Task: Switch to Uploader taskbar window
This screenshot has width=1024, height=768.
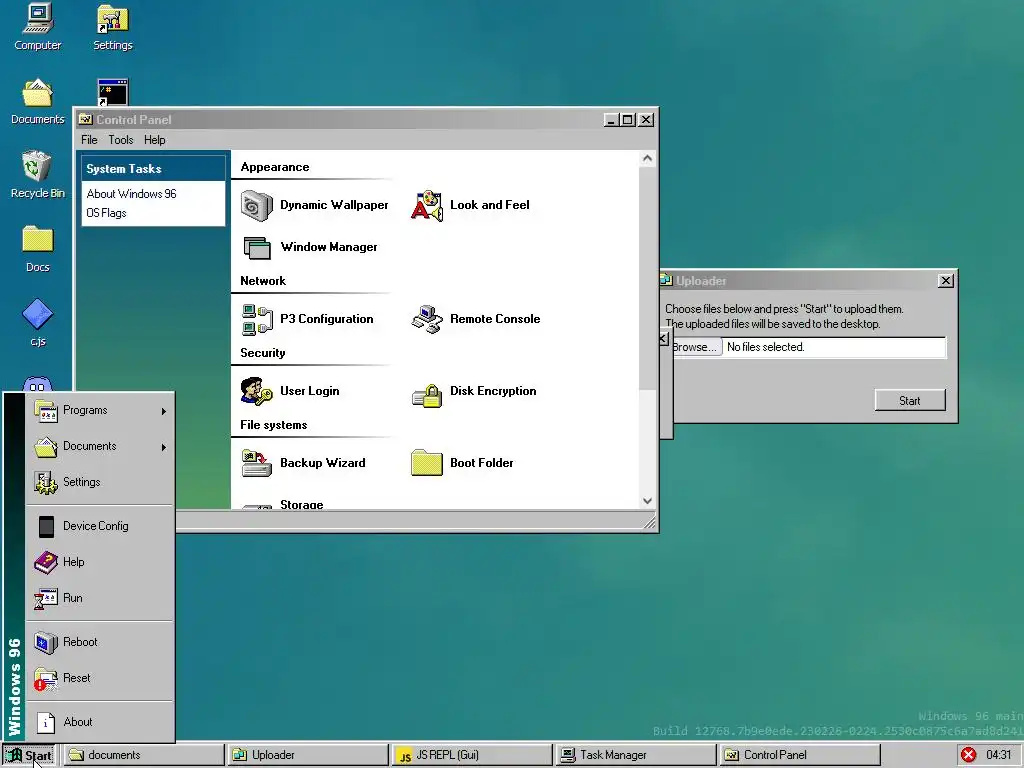Action: [308, 755]
